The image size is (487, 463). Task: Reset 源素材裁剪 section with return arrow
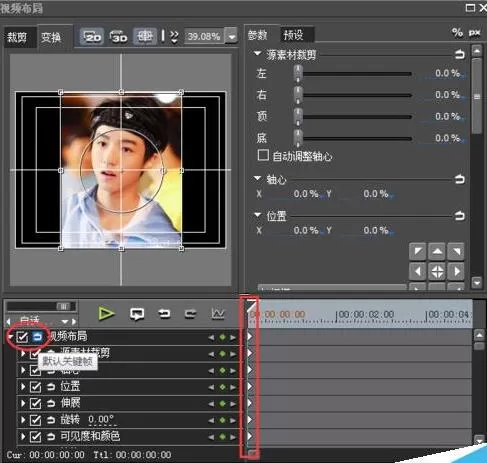click(x=460, y=54)
